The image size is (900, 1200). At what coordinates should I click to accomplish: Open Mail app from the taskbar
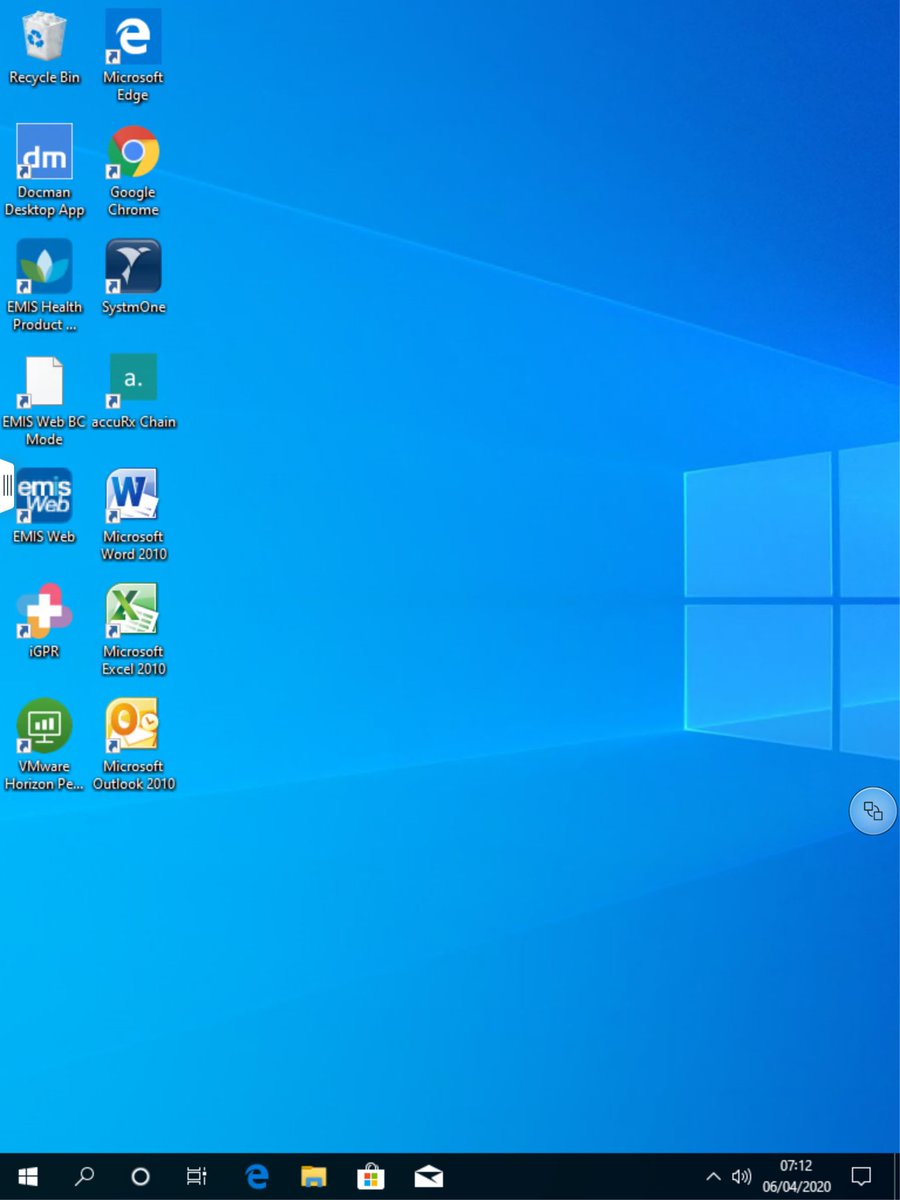pos(428,1176)
